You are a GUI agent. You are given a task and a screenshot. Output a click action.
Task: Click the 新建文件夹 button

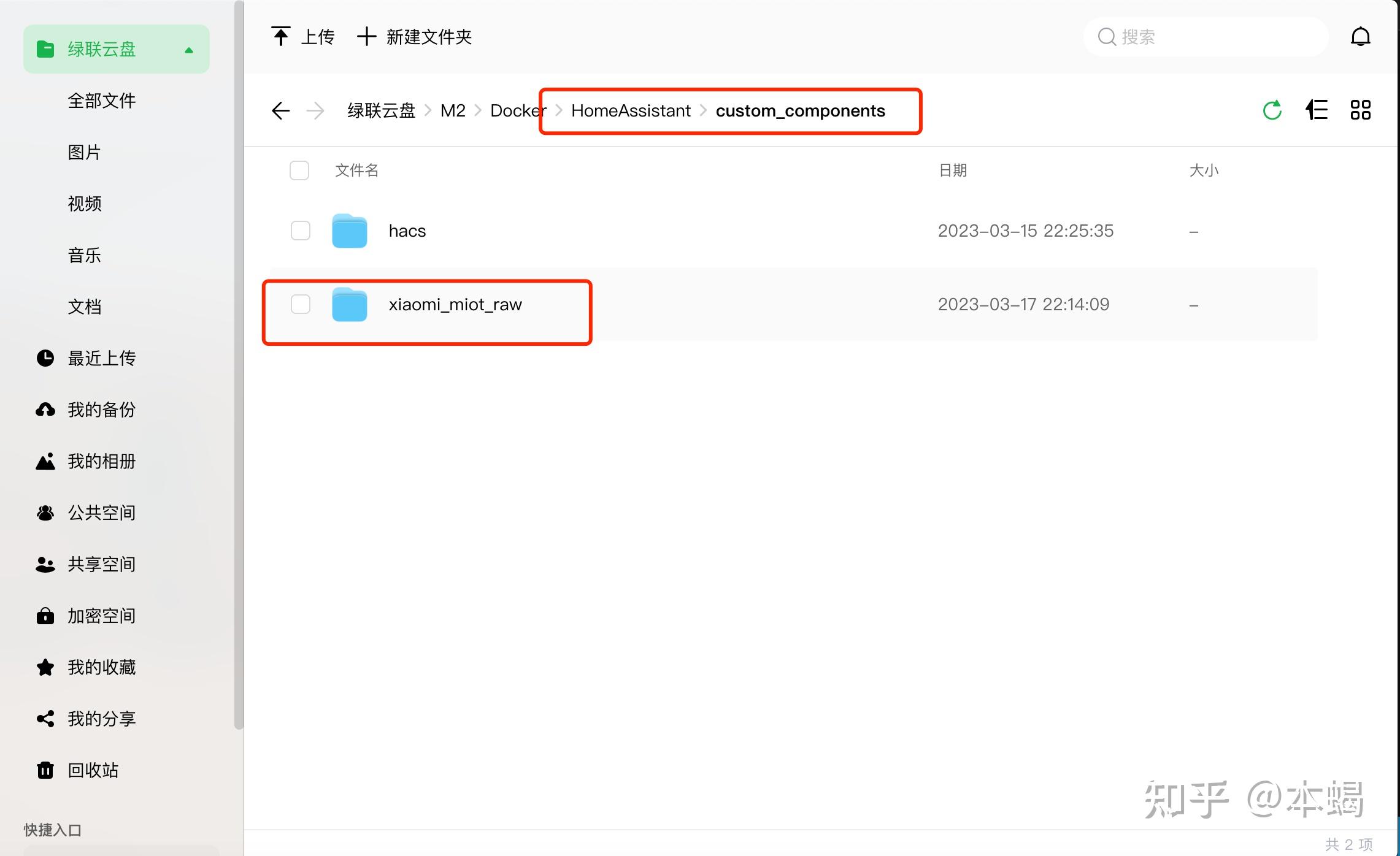pos(413,36)
